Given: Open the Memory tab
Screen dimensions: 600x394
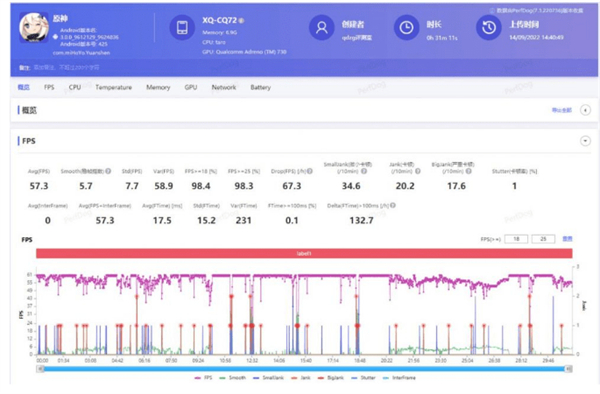Looking at the screenshot, I should point(158,87).
